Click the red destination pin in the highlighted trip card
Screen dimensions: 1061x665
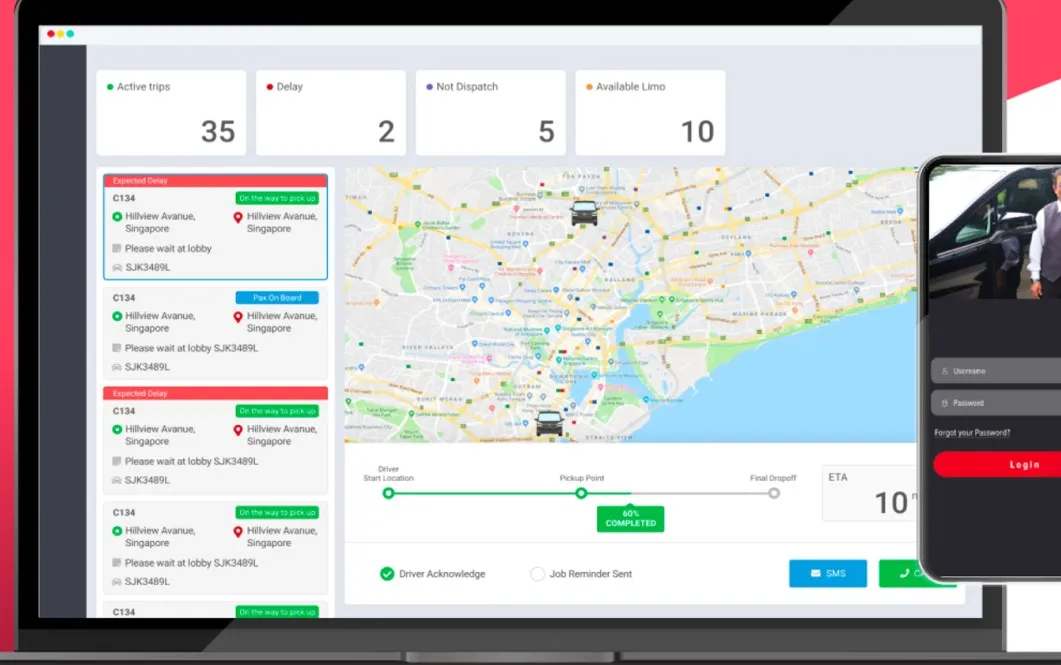238,217
